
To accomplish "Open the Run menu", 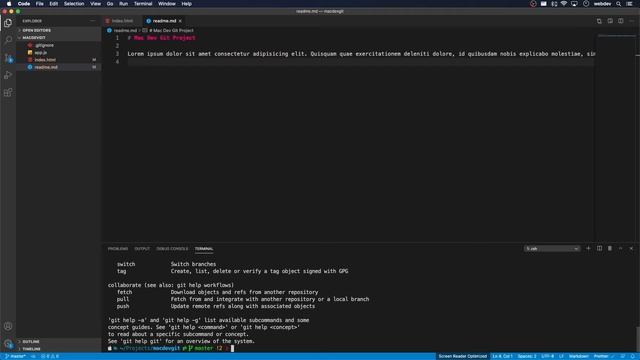I will (123, 4).
